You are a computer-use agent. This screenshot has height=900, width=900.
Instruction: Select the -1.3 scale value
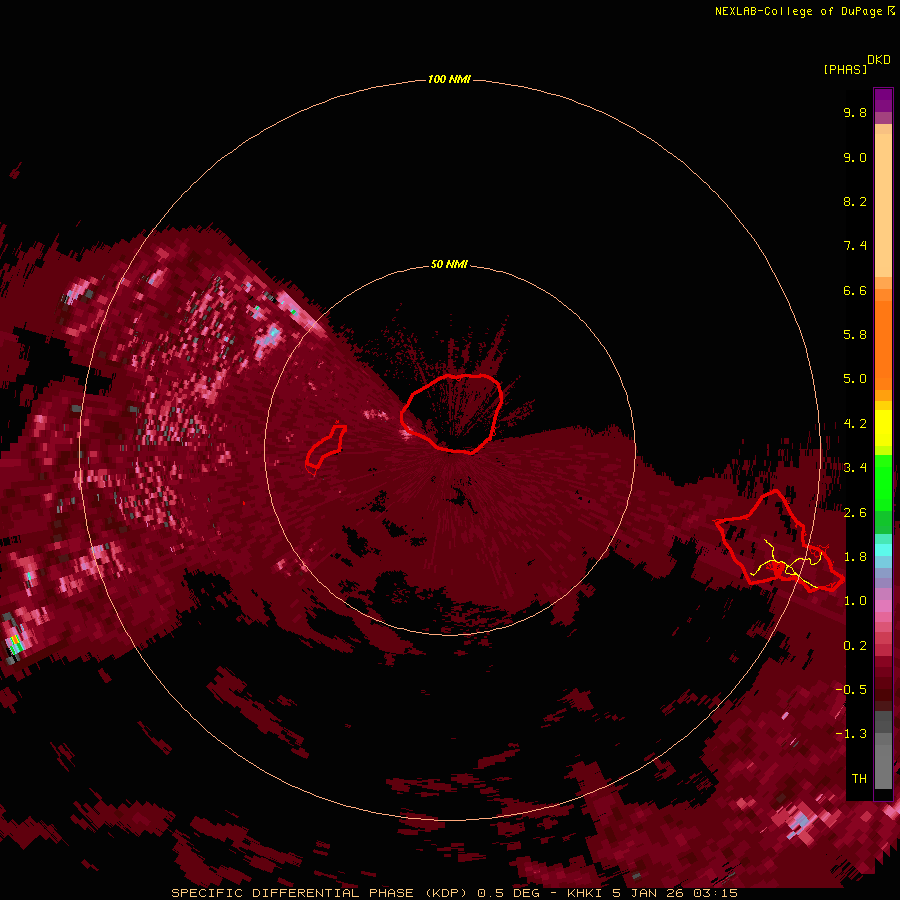pos(851,734)
